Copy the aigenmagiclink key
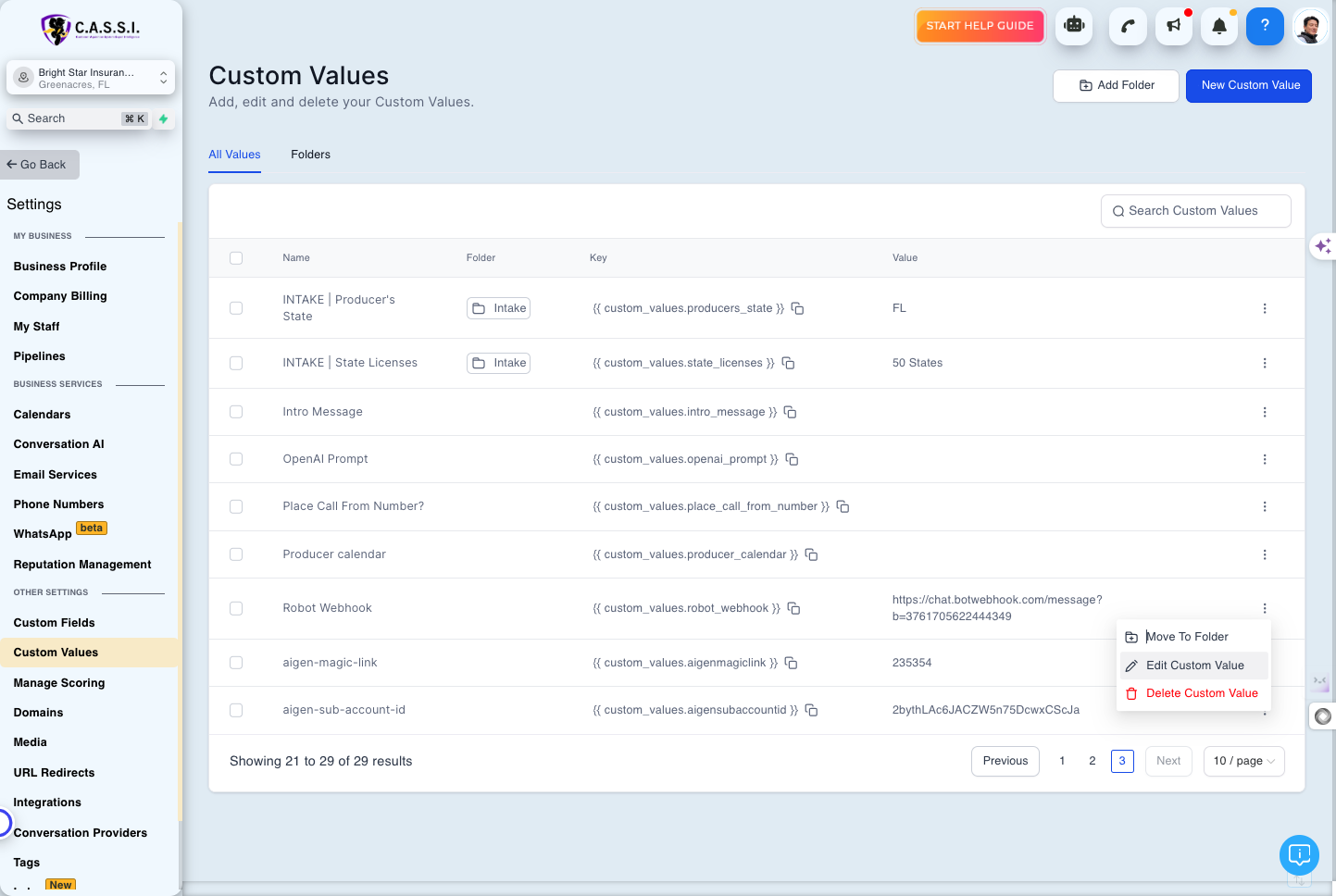 tap(791, 663)
